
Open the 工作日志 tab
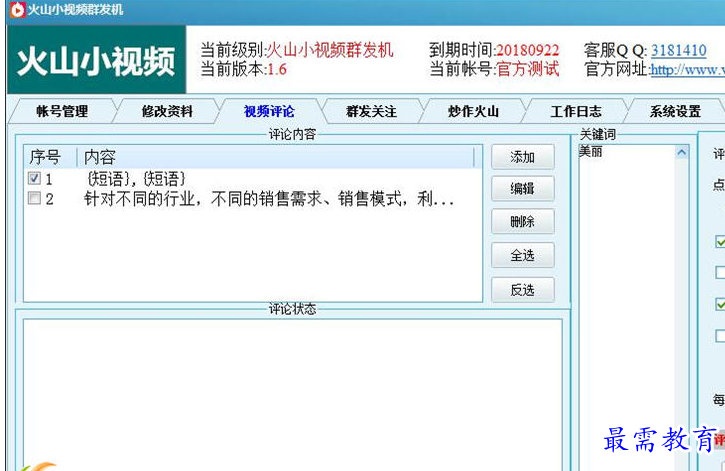coord(576,111)
